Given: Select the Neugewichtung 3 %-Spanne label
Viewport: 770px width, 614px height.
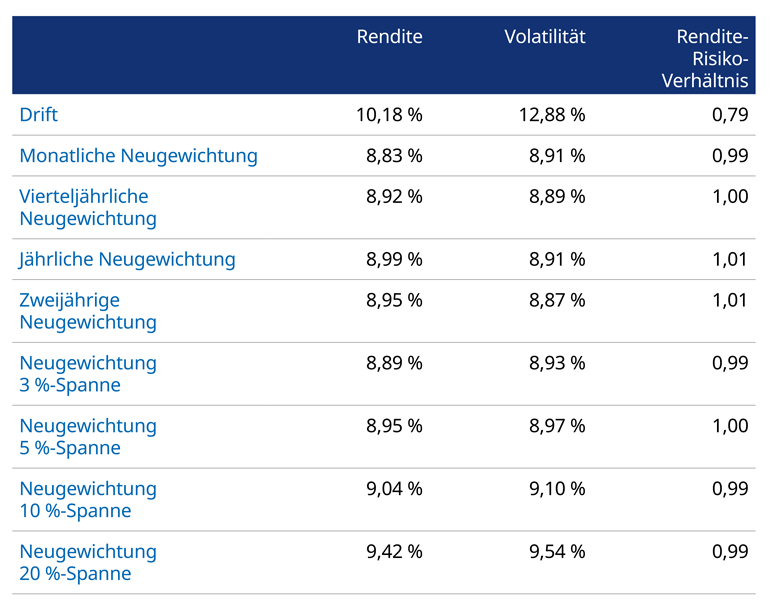Looking at the screenshot, I should pyautogui.click(x=88, y=374).
